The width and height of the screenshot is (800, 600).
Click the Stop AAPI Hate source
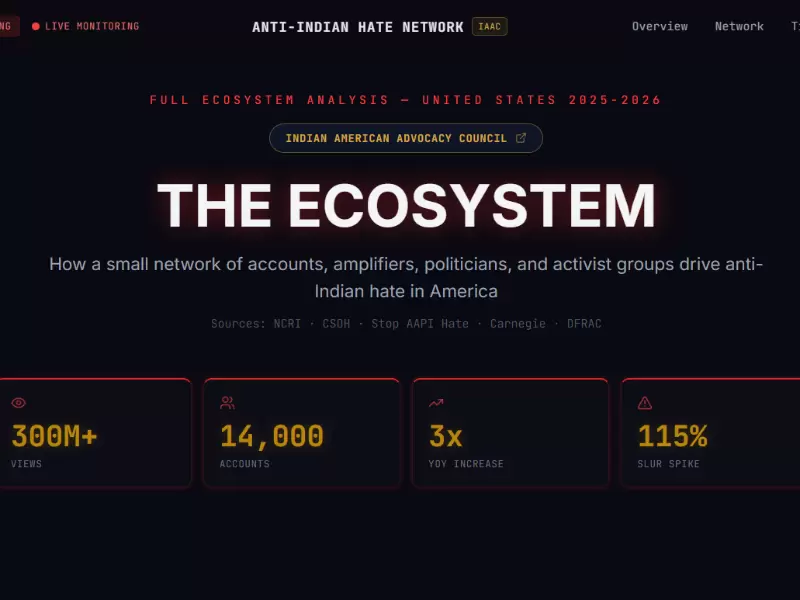[420, 324]
